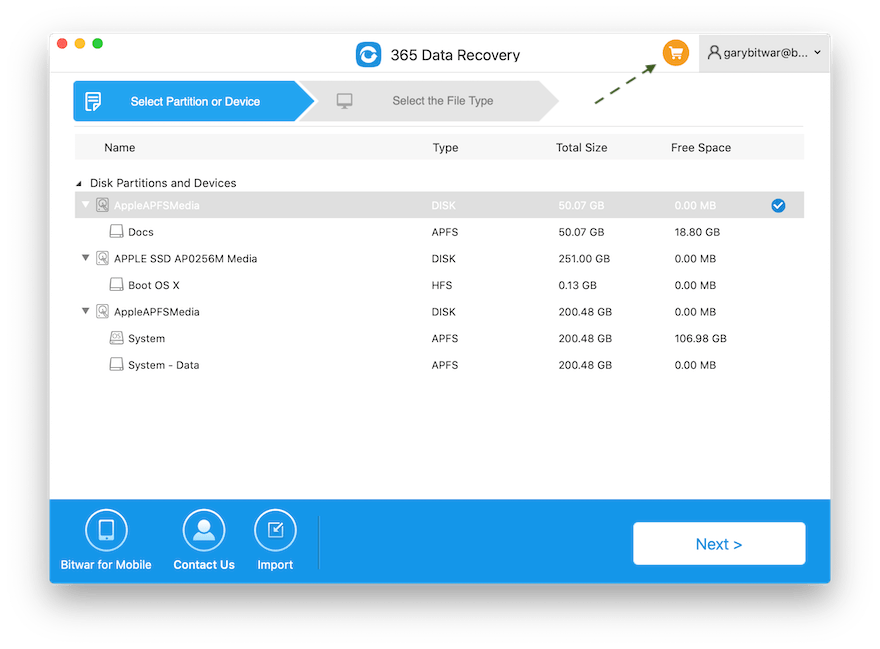The width and height of the screenshot is (880, 649).
Task: Switch to Select the File Type step
Action: [x=432, y=101]
